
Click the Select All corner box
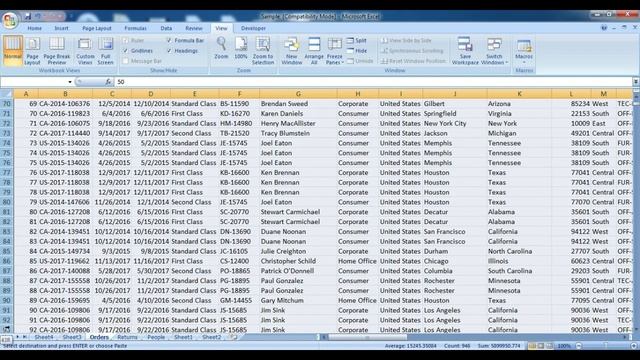[7, 94]
